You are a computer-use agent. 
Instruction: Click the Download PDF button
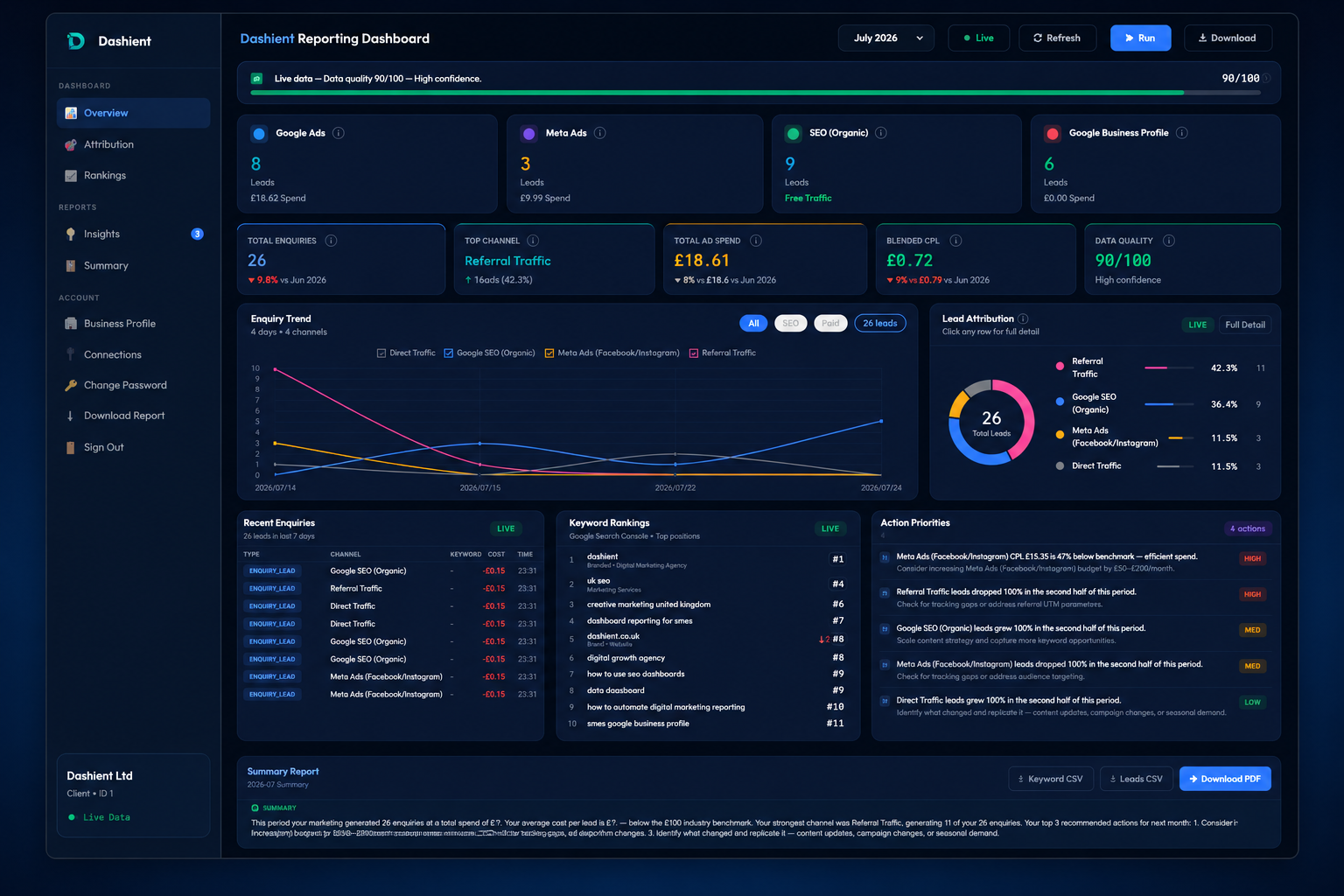pos(1225,779)
